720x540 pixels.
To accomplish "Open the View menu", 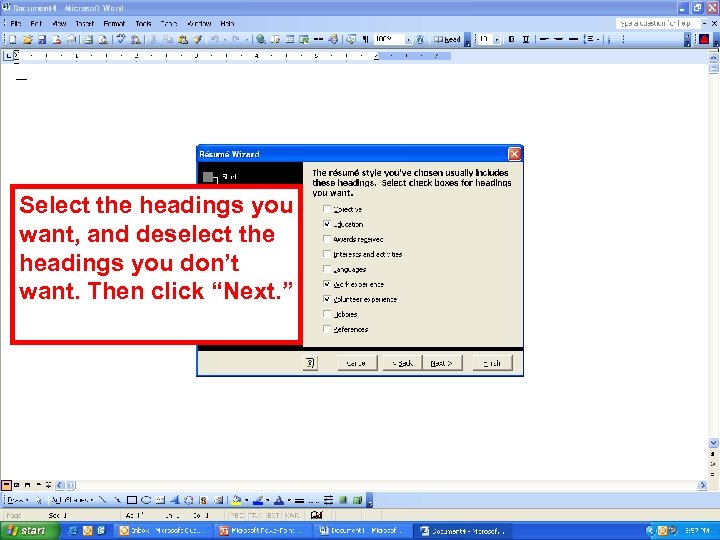I will (59, 23).
